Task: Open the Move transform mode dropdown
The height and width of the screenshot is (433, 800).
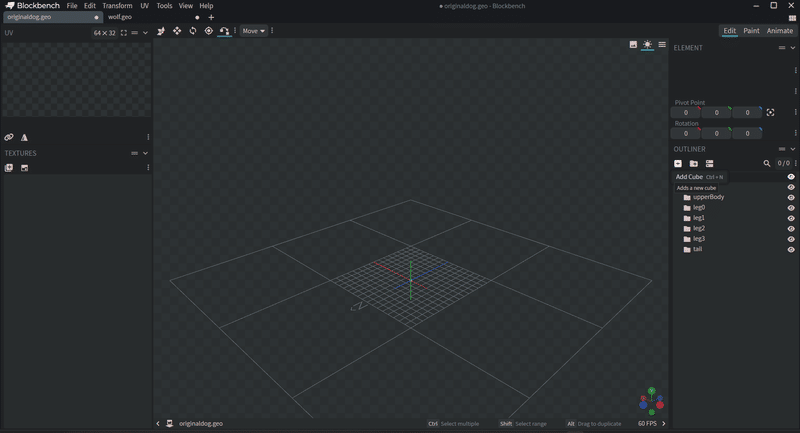Action: pyautogui.click(x=254, y=31)
